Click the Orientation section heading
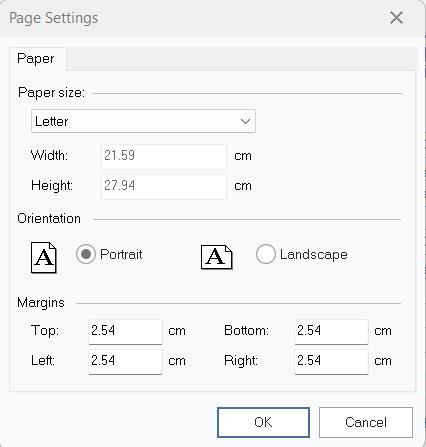426x447 pixels. [x=49, y=219]
